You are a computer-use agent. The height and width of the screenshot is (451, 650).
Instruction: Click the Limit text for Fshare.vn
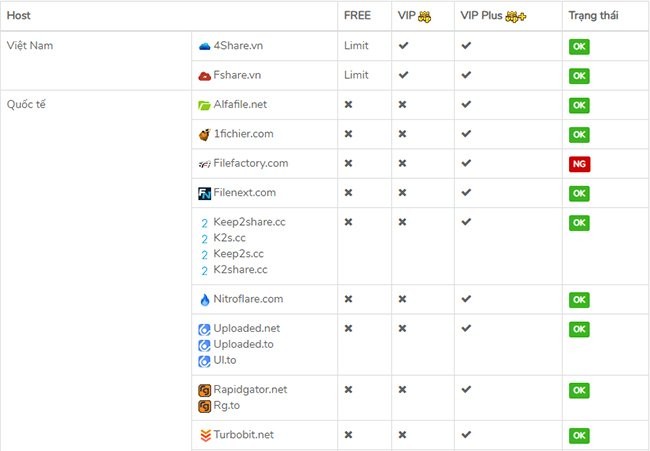[x=356, y=75]
